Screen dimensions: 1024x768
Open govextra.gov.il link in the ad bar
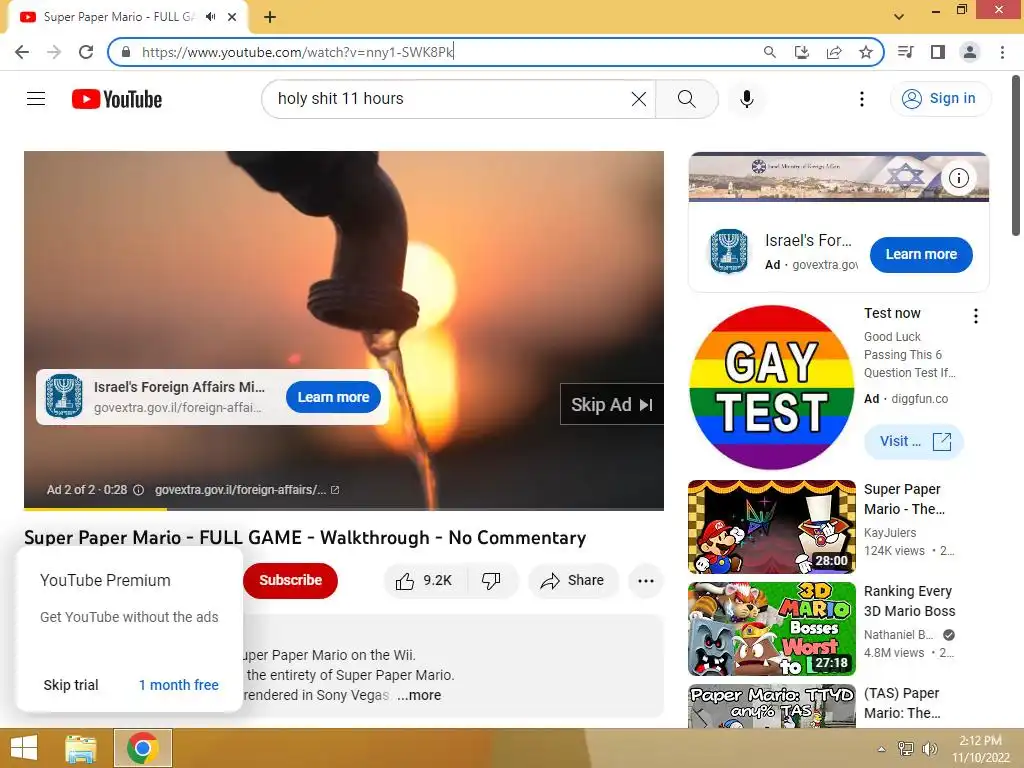point(247,490)
